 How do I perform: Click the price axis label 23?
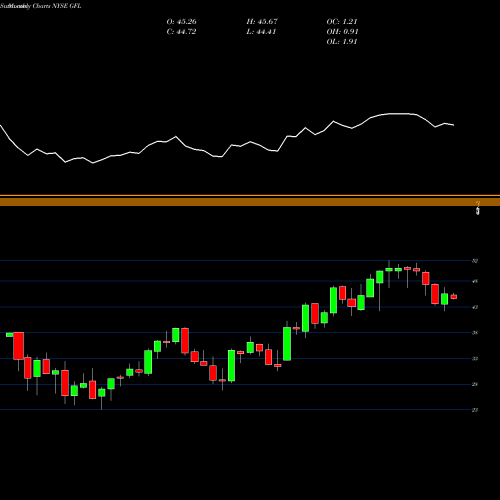(x=475, y=410)
